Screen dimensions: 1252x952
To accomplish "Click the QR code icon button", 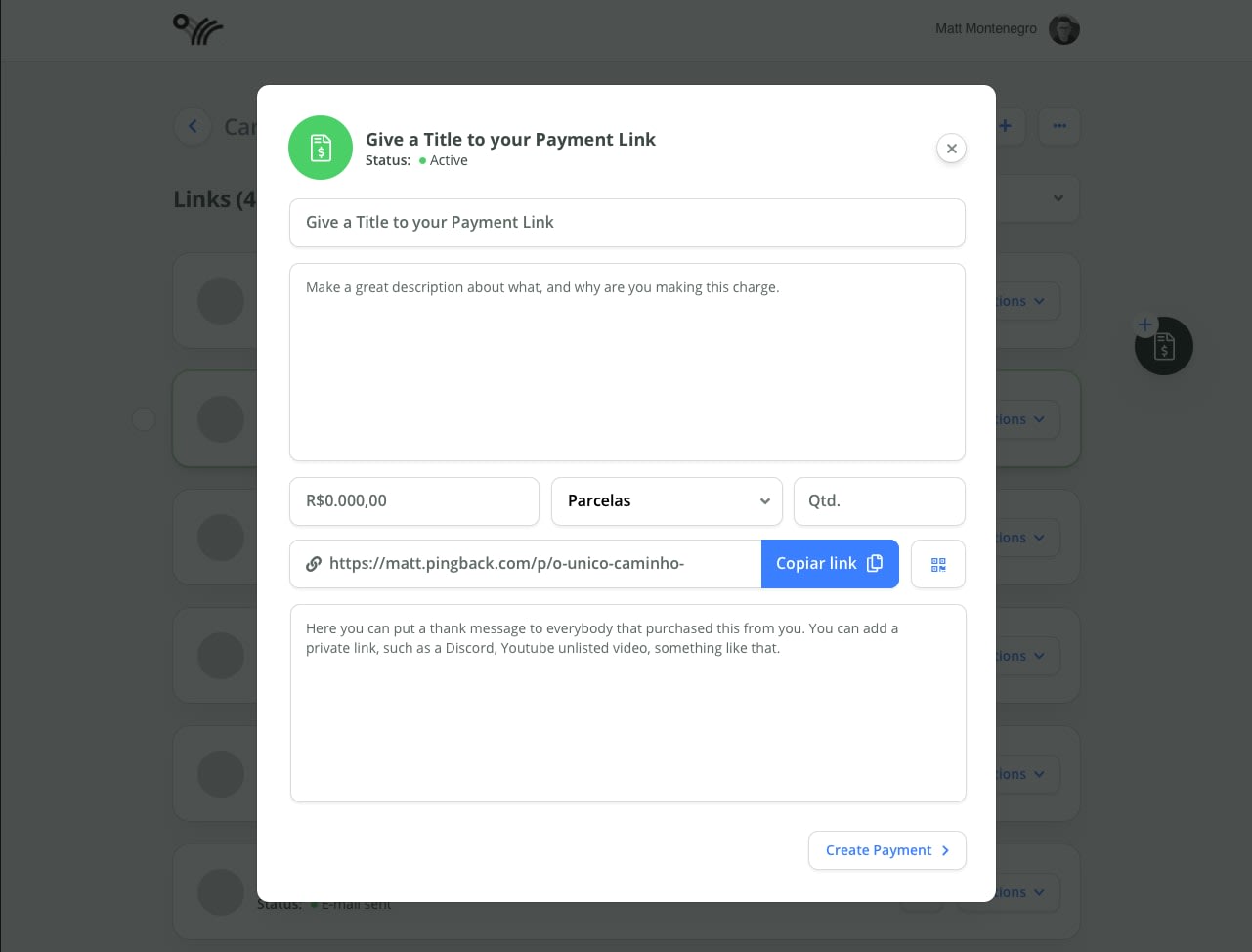I will 938,564.
